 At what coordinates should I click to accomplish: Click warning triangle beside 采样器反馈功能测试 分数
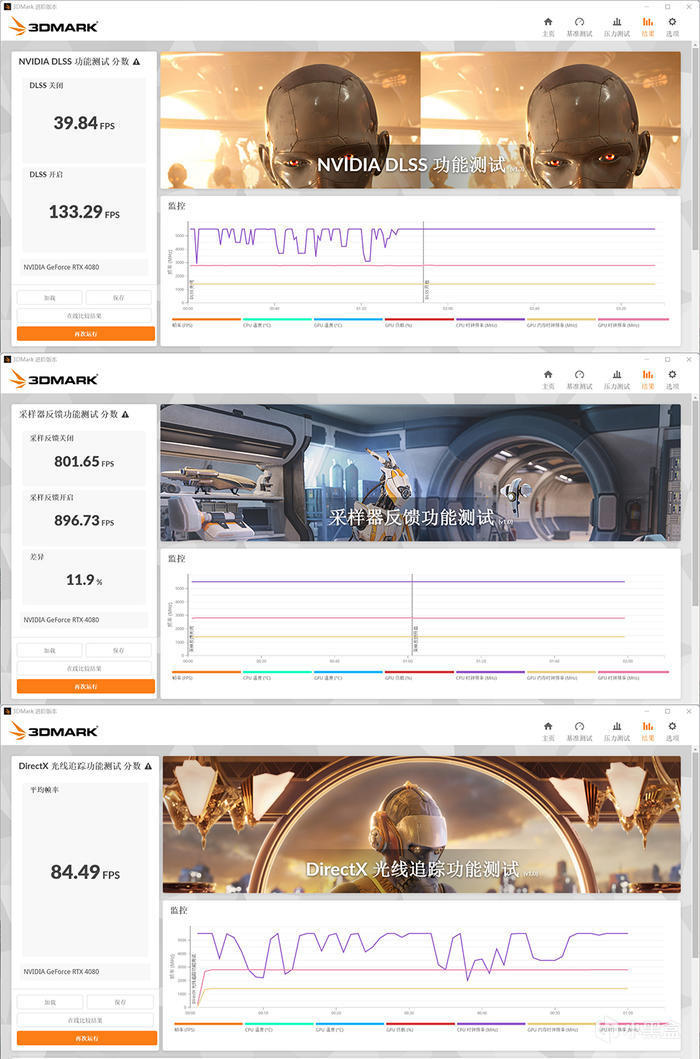[125, 414]
